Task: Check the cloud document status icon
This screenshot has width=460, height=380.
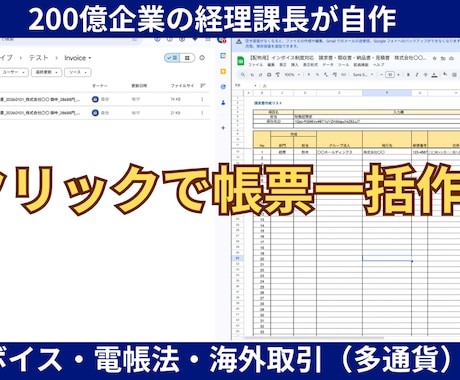Action: coord(452,58)
